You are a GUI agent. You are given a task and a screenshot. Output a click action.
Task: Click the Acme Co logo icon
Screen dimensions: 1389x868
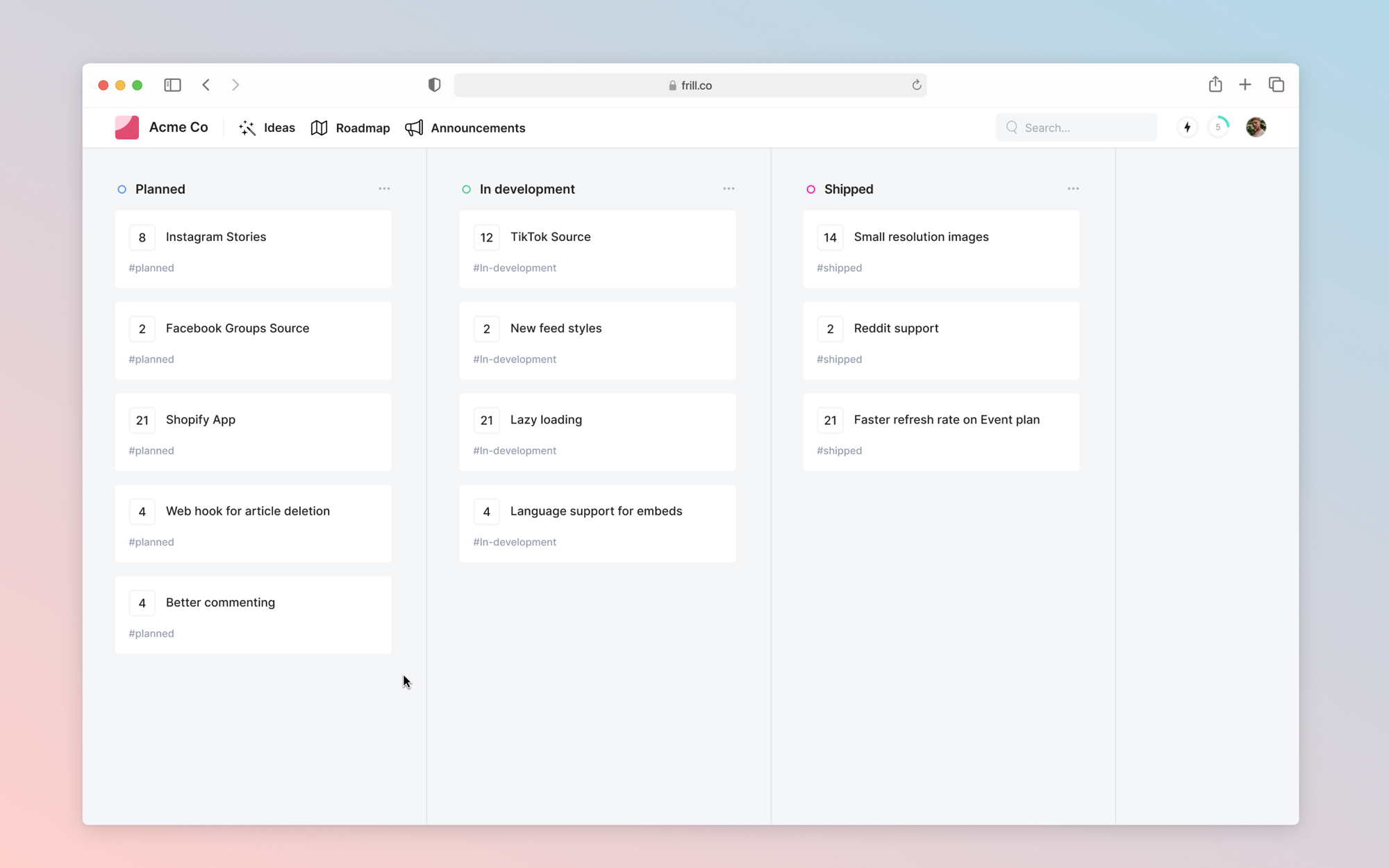pyautogui.click(x=126, y=127)
